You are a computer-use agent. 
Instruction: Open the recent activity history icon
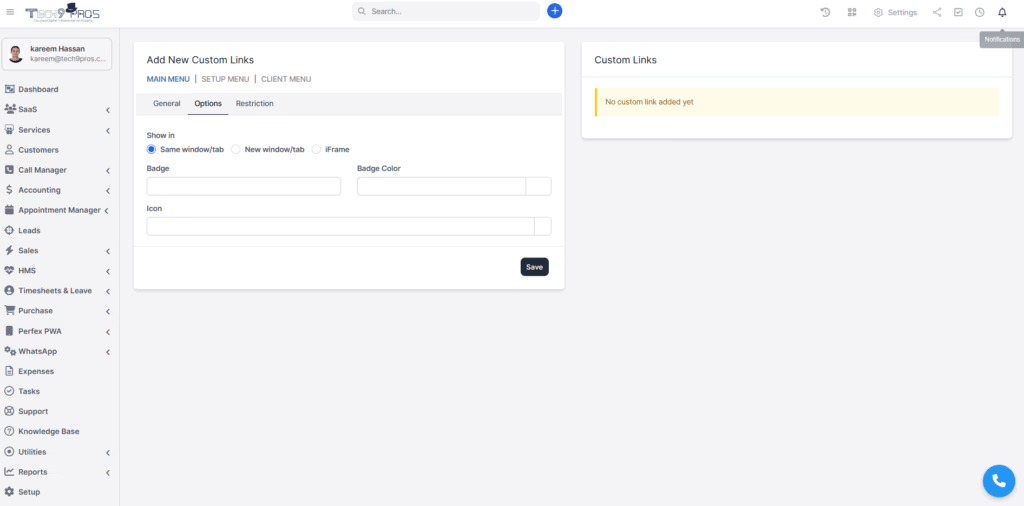(825, 12)
